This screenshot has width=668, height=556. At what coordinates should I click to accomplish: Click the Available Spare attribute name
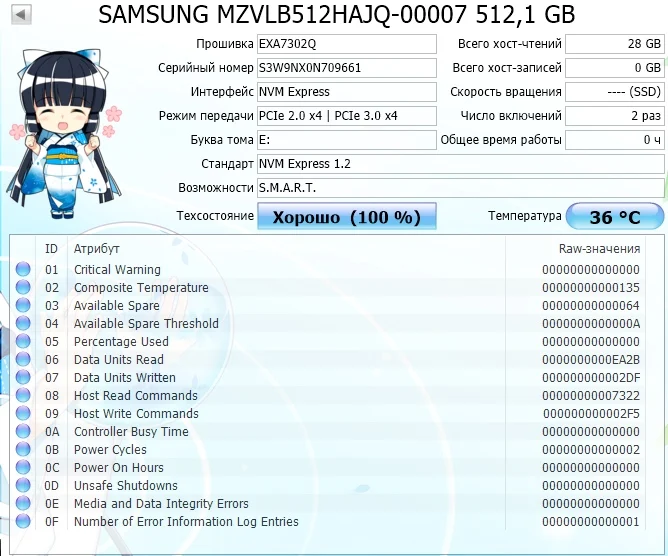point(116,305)
